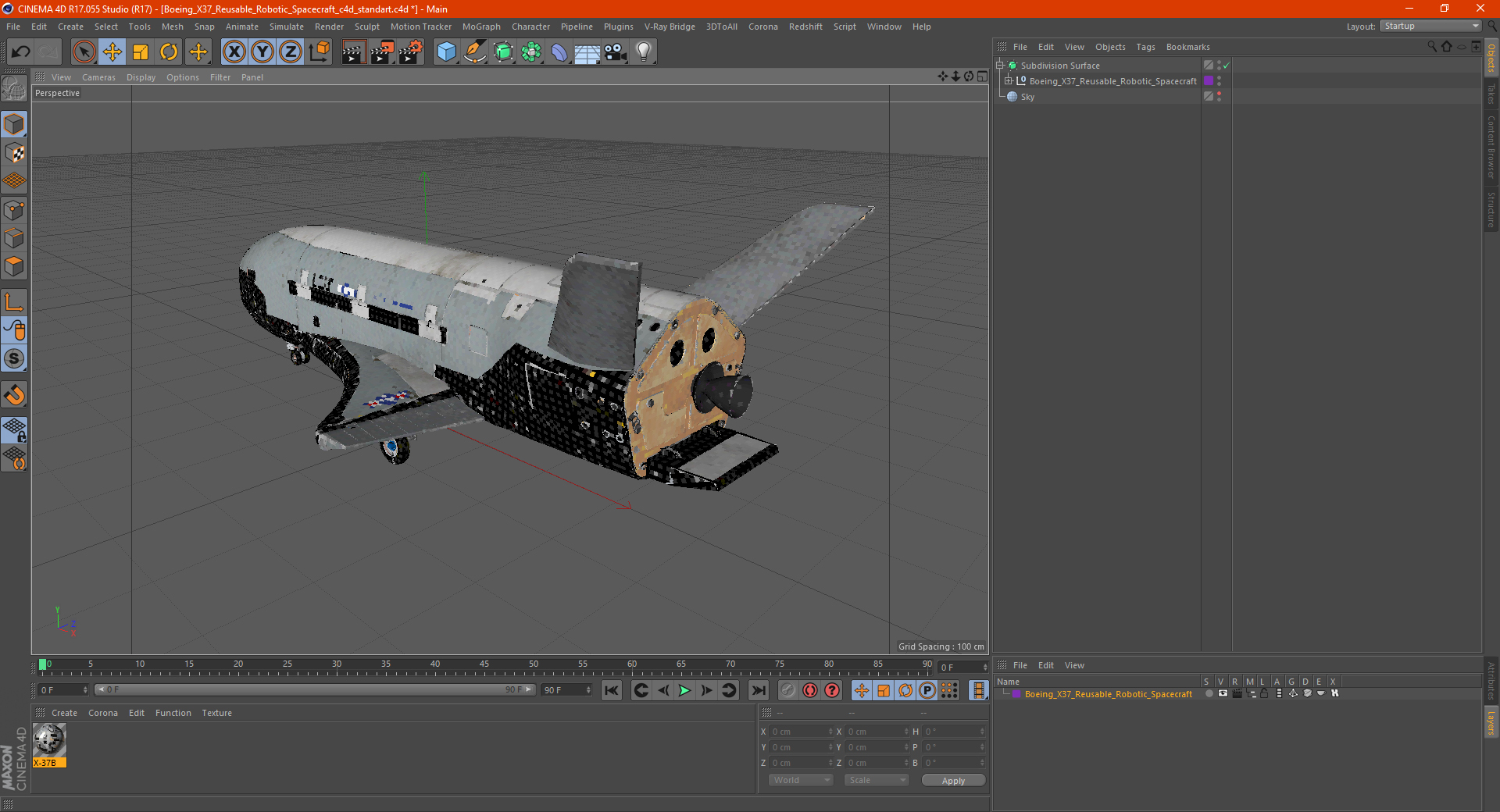Activate the Move tool

click(112, 52)
